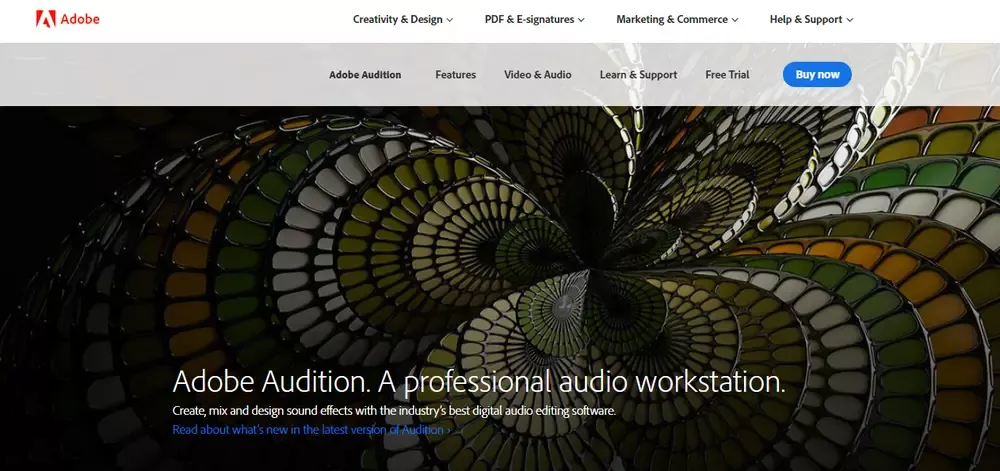Image resolution: width=1000 pixels, height=471 pixels.
Task: Click the red Adobe logo icon
Action: (x=44, y=19)
